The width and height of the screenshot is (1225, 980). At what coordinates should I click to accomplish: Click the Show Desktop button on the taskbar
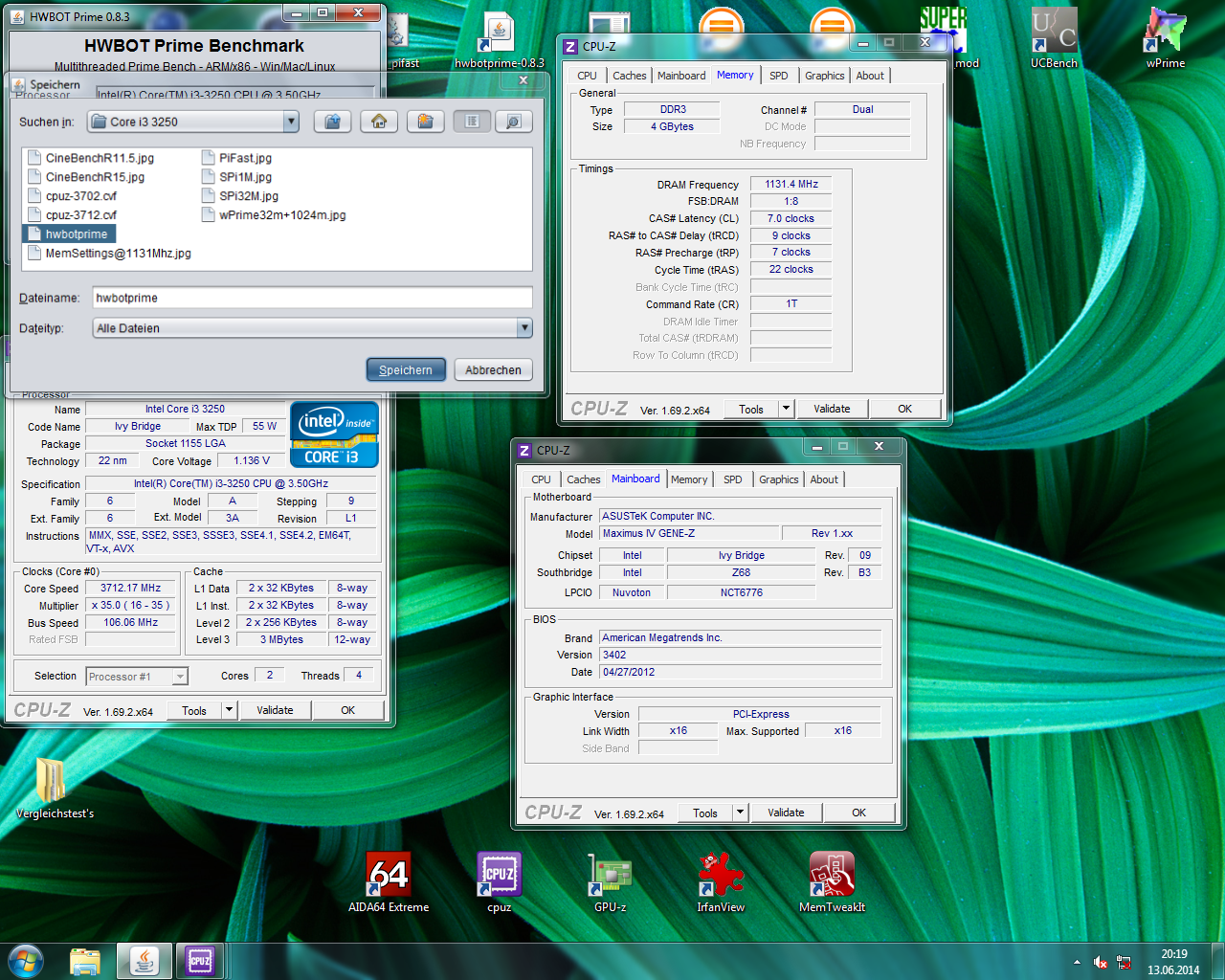click(x=1217, y=961)
